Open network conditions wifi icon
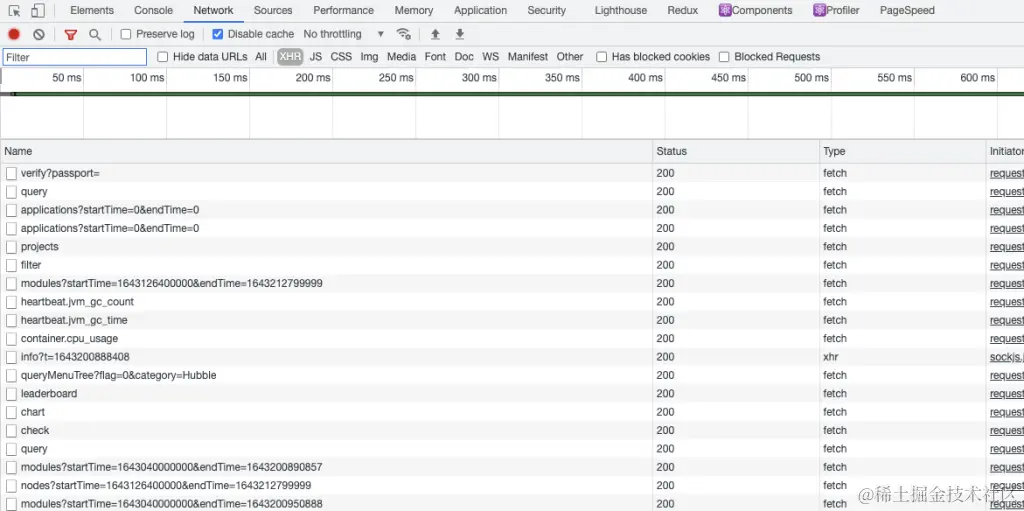 tap(404, 34)
